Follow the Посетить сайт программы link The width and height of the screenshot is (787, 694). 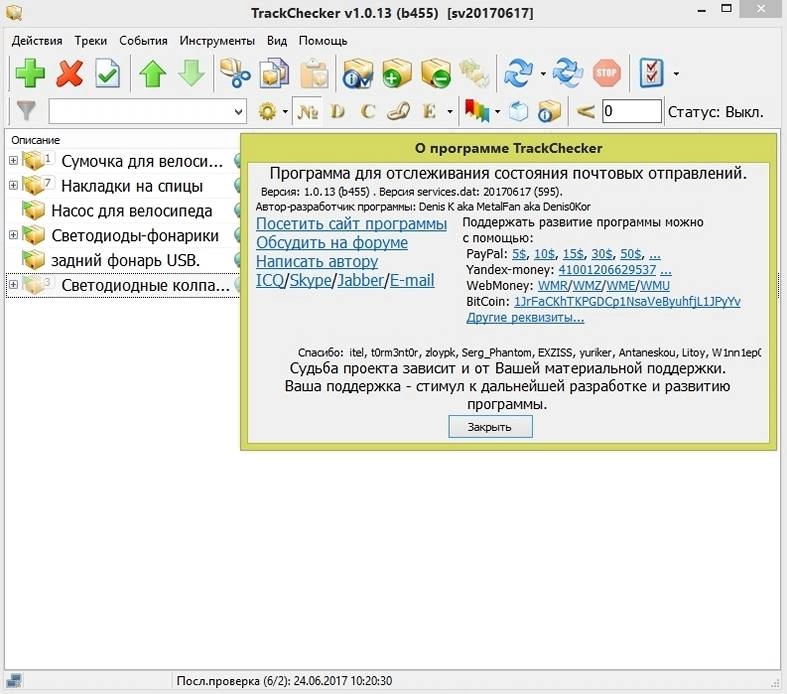pyautogui.click(x=351, y=223)
